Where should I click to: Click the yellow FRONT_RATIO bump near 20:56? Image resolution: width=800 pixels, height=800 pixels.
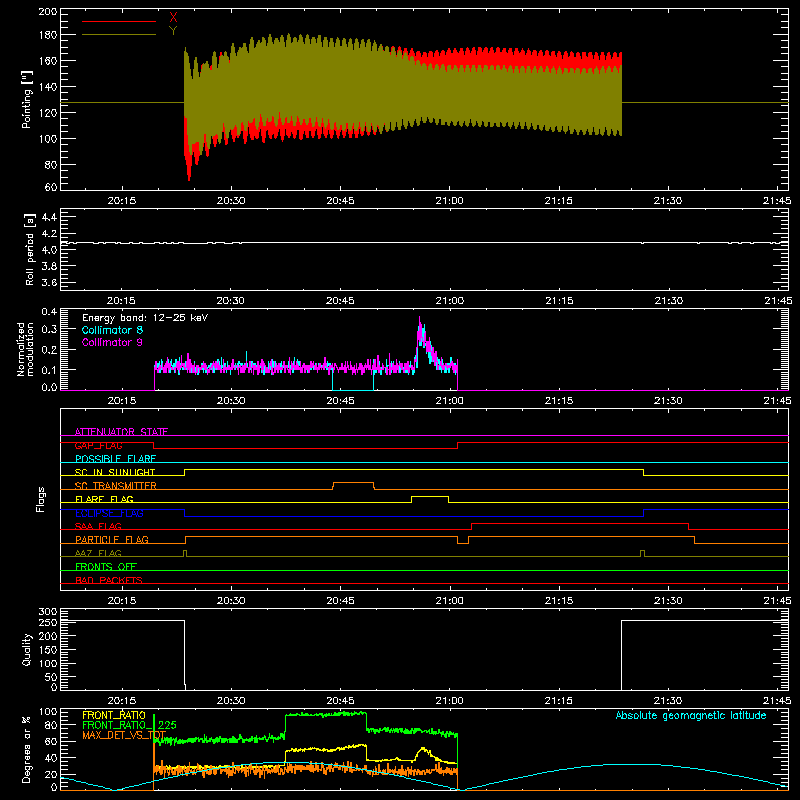tap(423, 751)
